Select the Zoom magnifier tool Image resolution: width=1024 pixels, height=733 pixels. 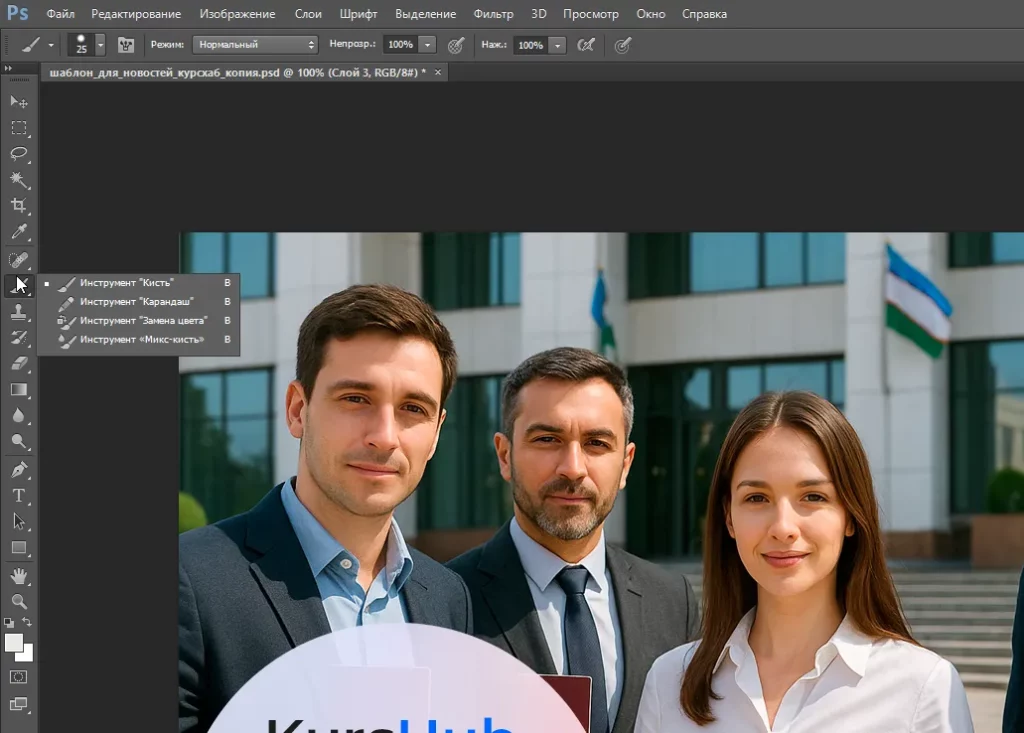click(18, 601)
